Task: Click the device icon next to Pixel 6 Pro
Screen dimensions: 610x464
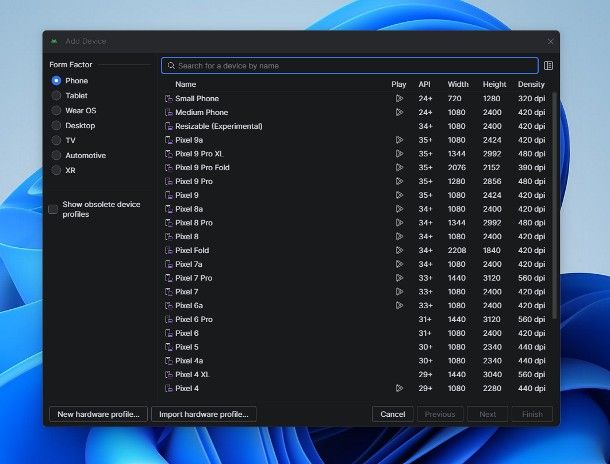Action: coord(168,319)
